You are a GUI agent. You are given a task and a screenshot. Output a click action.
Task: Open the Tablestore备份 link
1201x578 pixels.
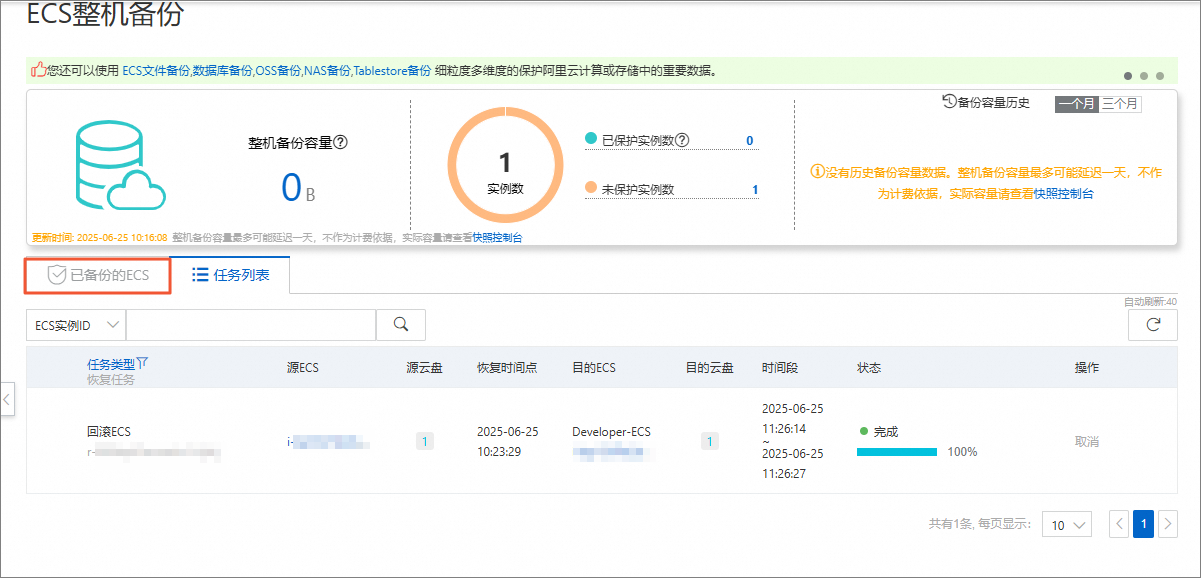(x=393, y=71)
